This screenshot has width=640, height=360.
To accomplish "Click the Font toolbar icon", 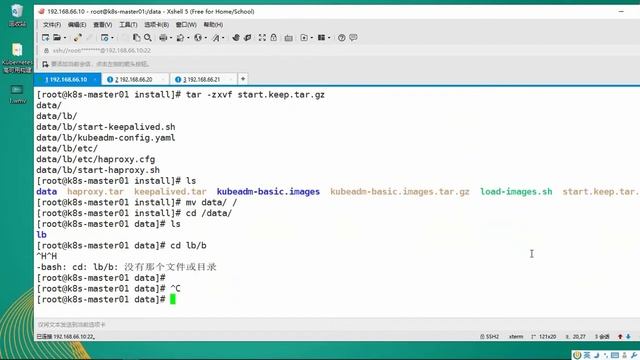I will [216, 38].
